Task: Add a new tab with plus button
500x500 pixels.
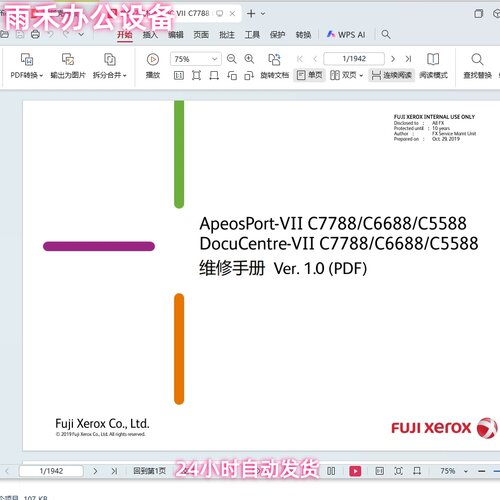Action: 251,14
